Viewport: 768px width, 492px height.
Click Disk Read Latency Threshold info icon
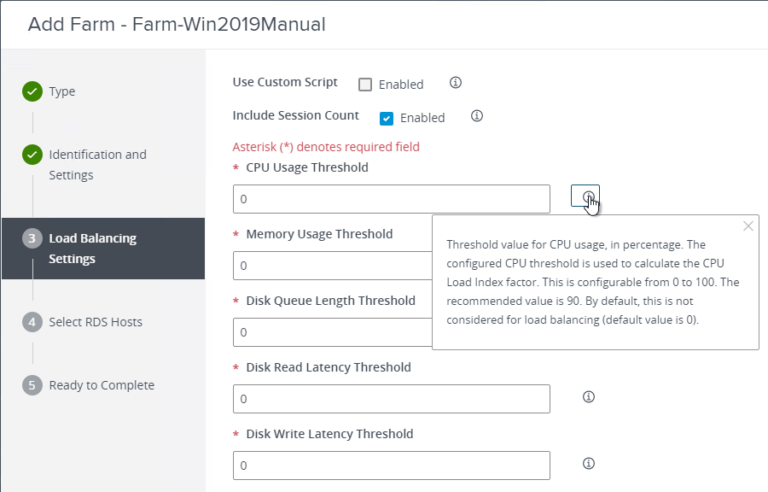coord(588,397)
